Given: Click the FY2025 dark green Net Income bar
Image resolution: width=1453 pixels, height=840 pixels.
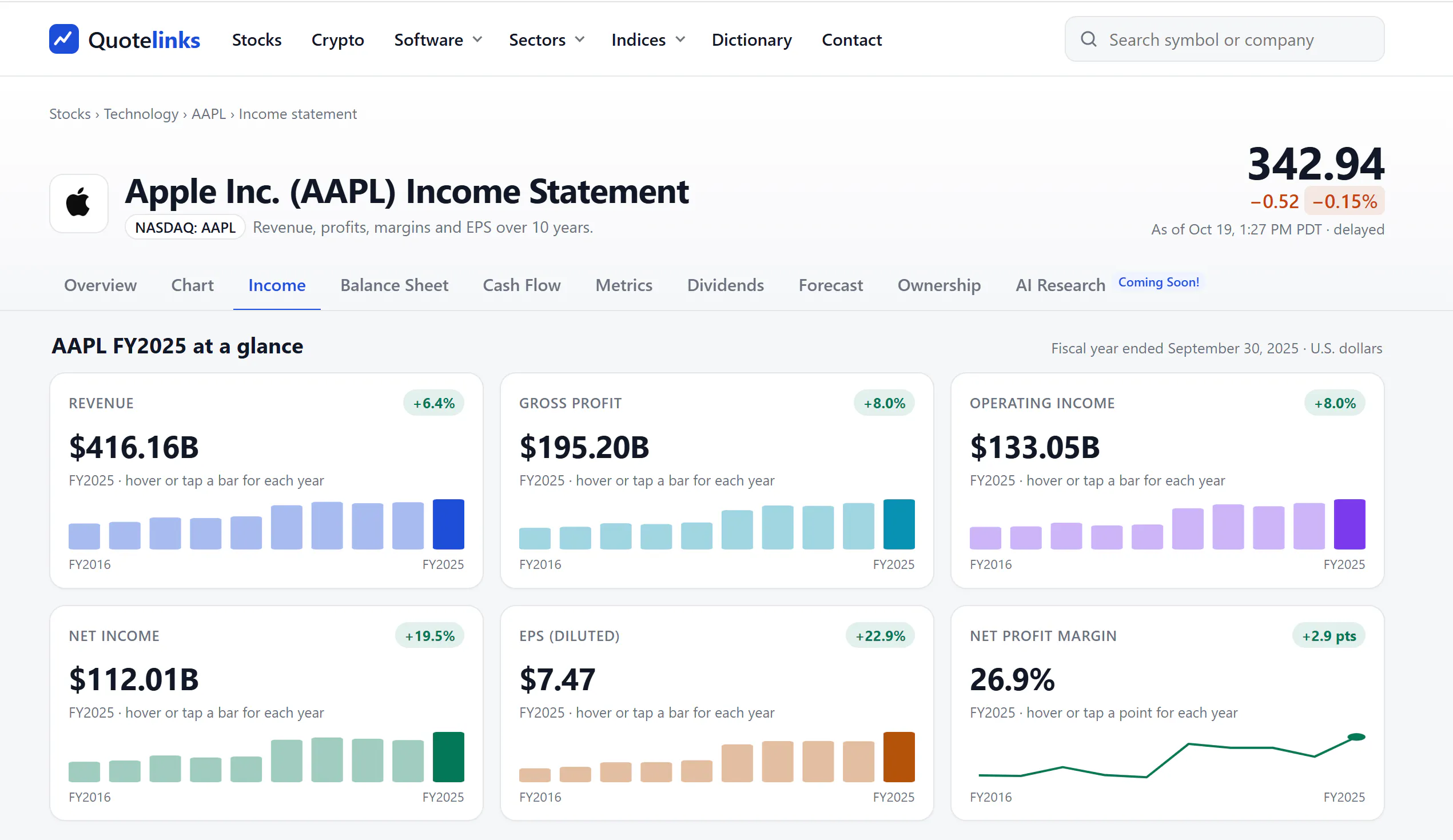Looking at the screenshot, I should [x=448, y=757].
